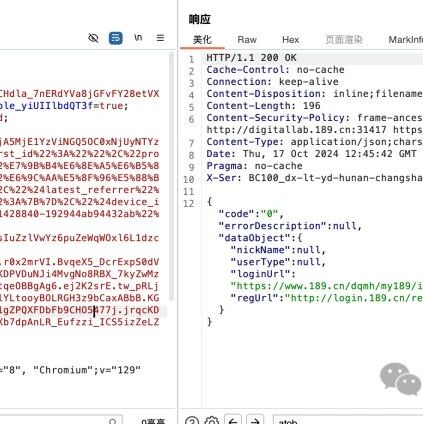Toggle the blue word-wrap icon
The image size is (423, 424).
pos(116,38)
